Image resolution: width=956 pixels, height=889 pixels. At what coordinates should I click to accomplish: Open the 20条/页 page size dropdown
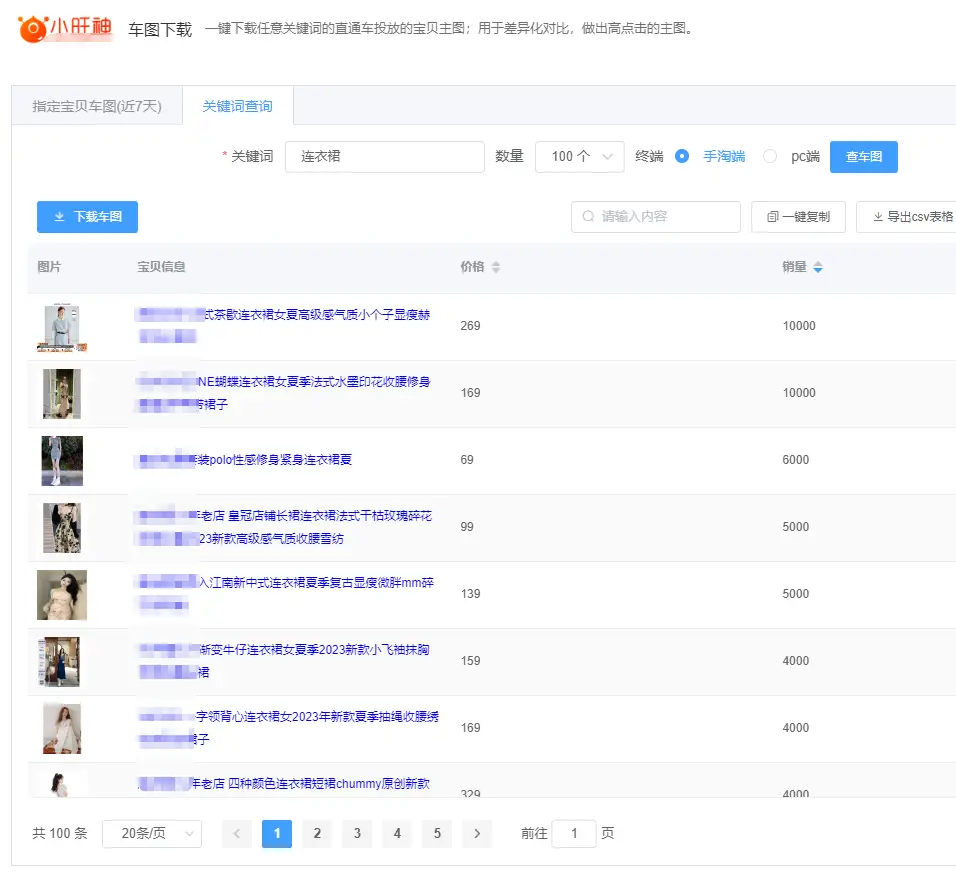point(152,833)
